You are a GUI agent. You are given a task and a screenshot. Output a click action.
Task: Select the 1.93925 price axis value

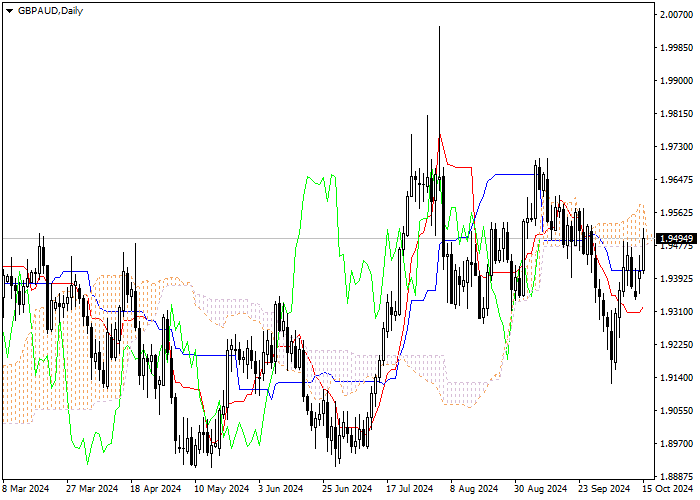point(676,279)
